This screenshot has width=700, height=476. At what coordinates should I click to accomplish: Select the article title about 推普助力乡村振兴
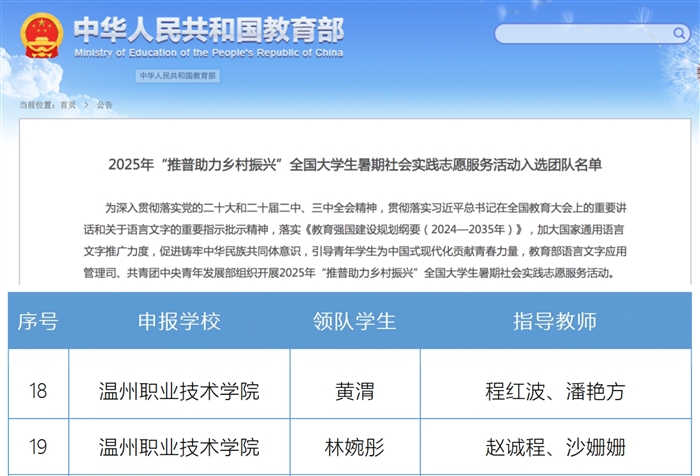pyautogui.click(x=355, y=165)
